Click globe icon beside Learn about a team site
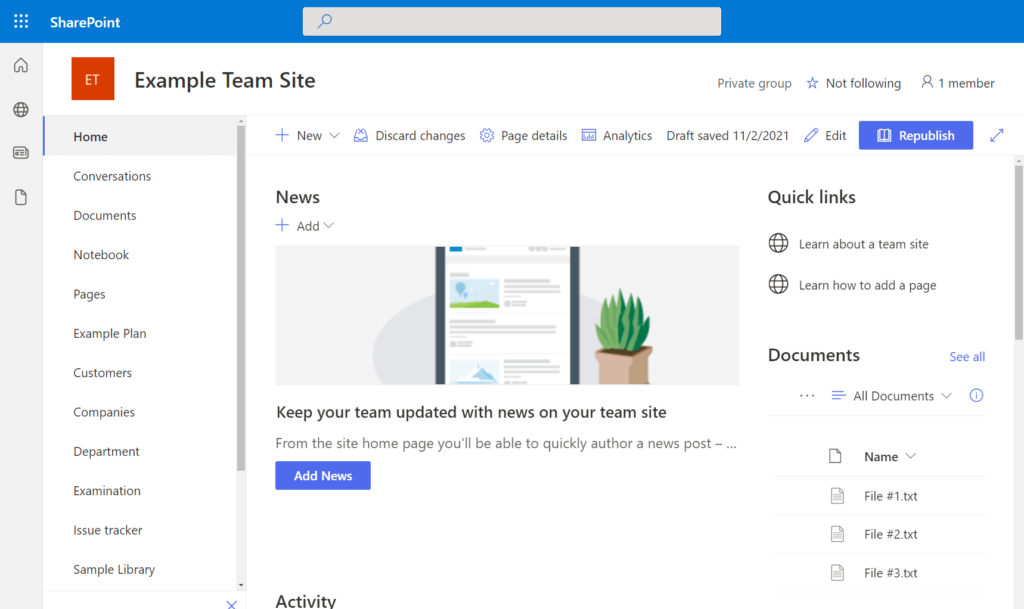 [778, 243]
